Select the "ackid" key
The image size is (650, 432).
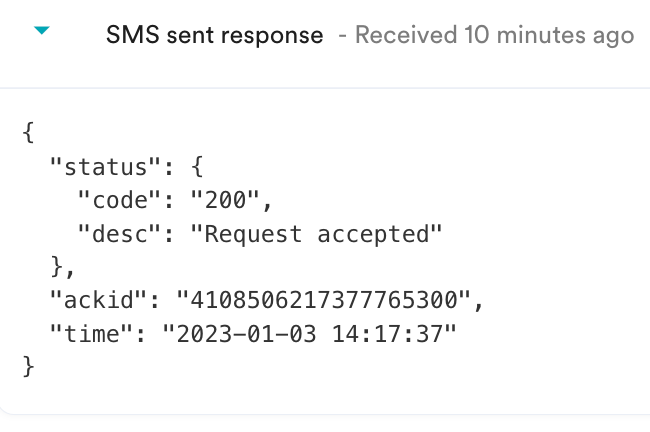point(98,299)
